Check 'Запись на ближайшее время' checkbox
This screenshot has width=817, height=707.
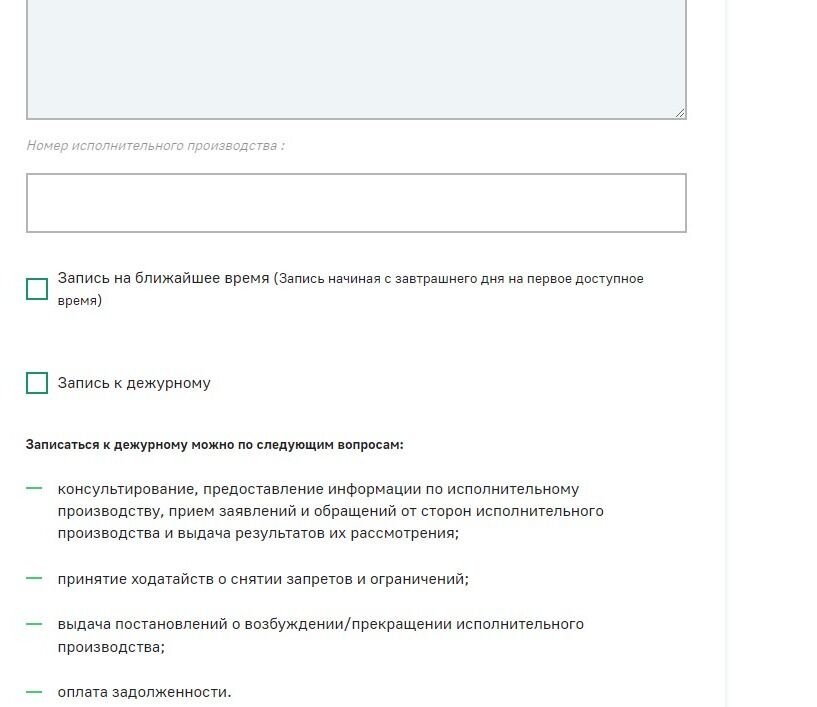(x=37, y=289)
